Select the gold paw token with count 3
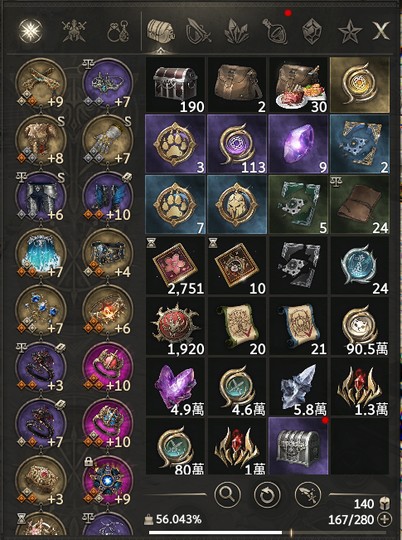The image size is (402, 540). pos(175,144)
